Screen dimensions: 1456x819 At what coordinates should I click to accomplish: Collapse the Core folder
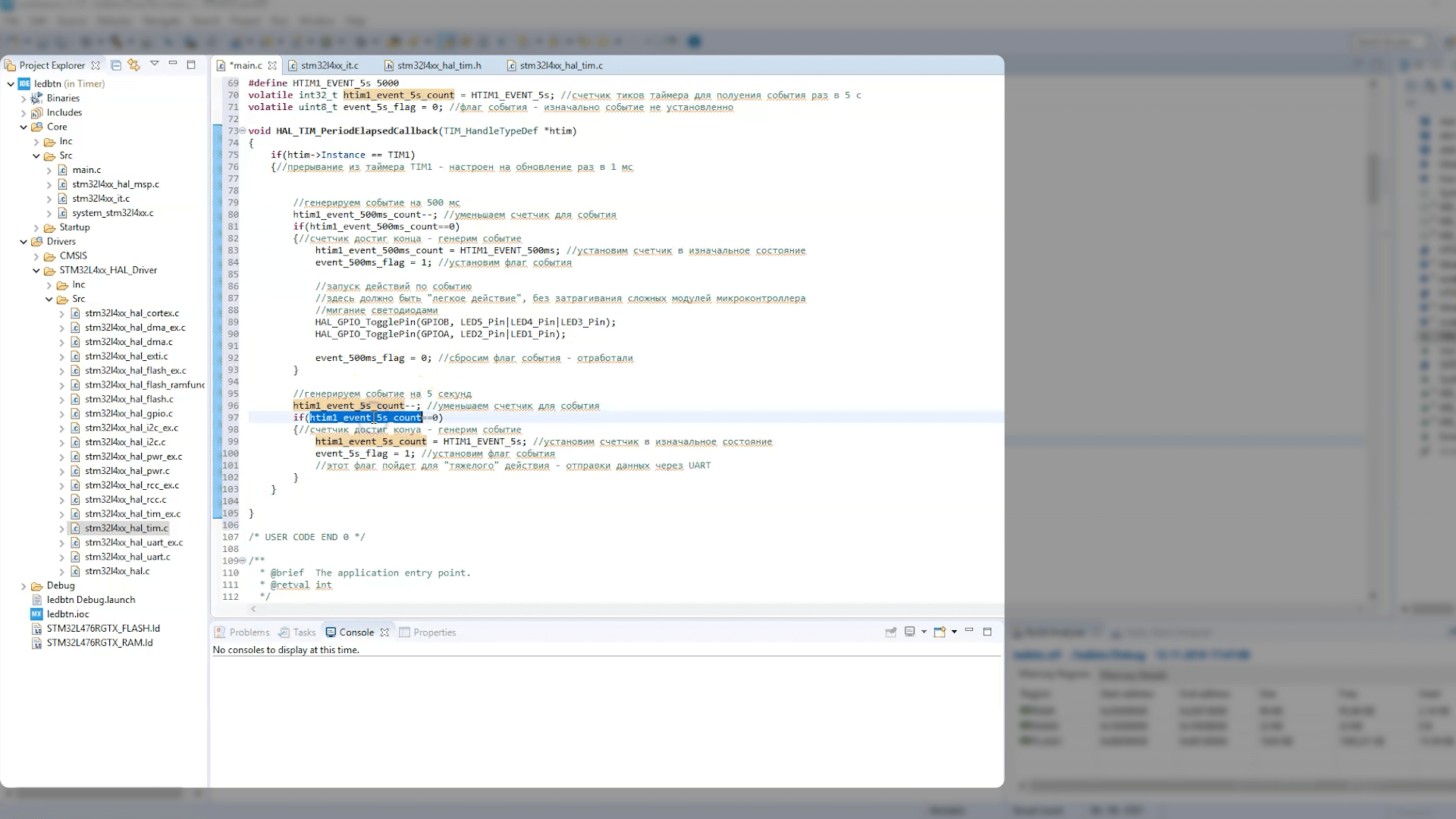tap(24, 127)
